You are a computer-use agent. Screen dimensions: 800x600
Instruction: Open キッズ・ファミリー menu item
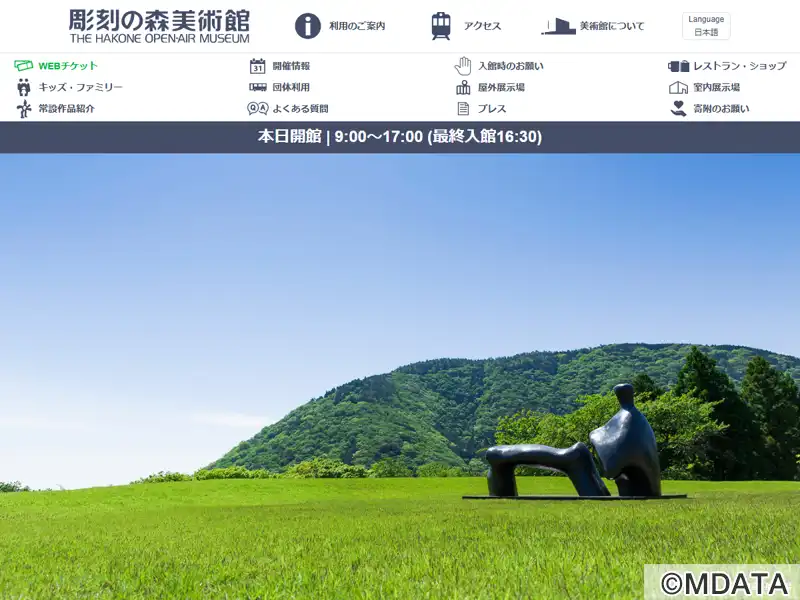click(x=81, y=87)
